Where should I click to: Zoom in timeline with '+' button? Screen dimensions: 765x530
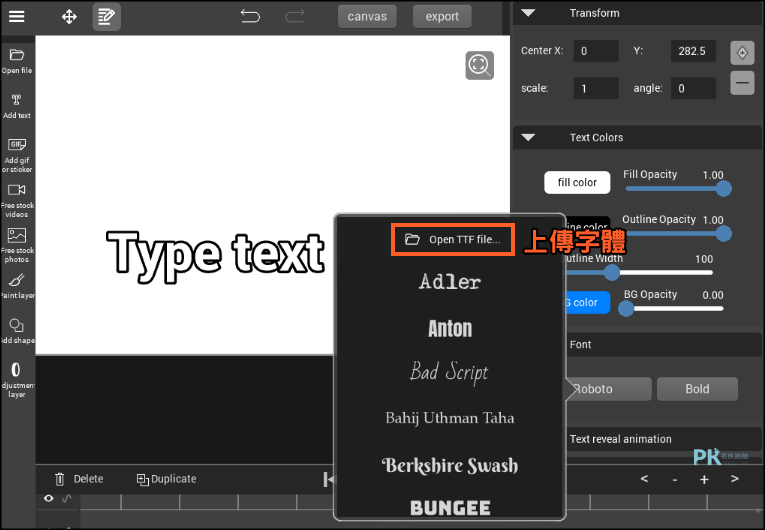(704, 480)
